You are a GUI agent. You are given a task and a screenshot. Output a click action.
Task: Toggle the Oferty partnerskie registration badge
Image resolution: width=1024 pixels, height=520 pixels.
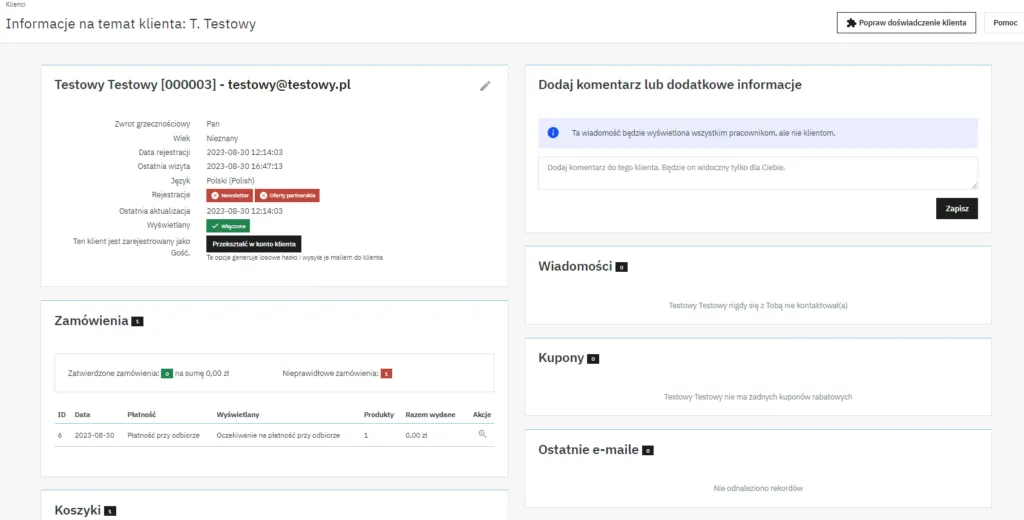point(287,196)
